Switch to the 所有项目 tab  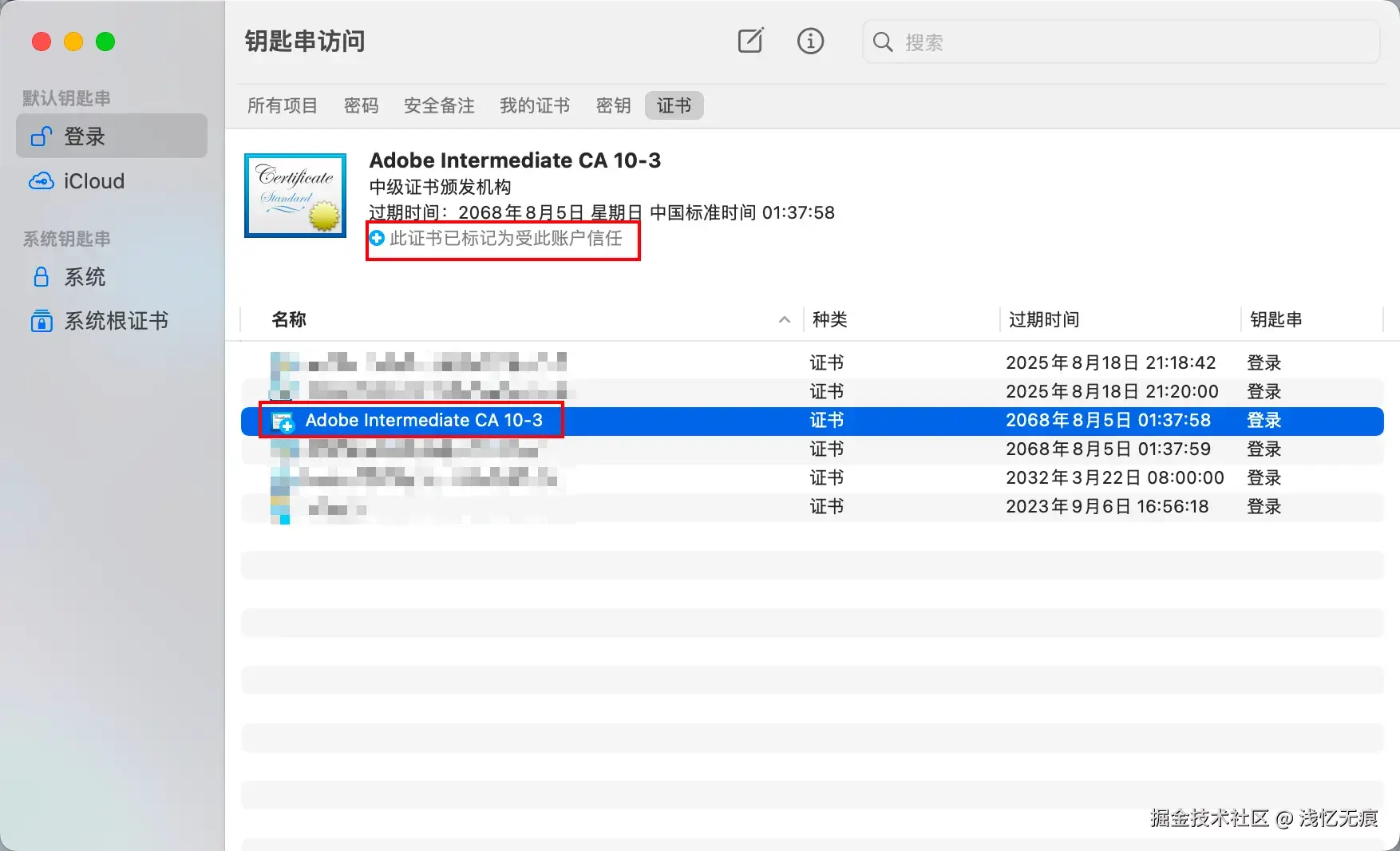283,105
